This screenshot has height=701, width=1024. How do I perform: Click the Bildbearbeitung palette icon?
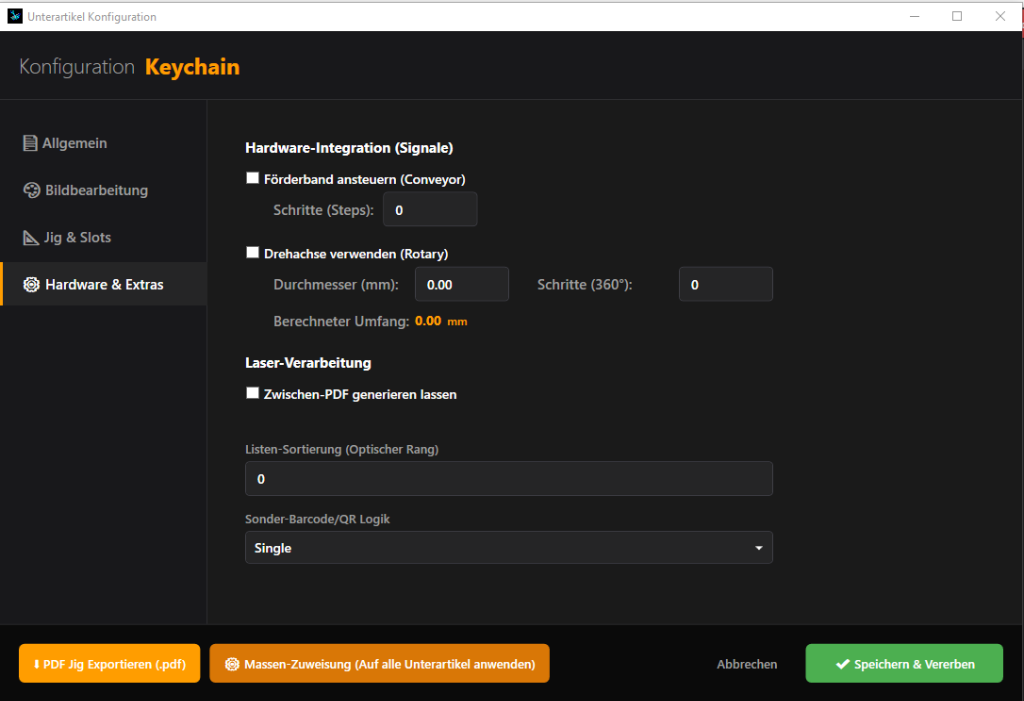tap(31, 190)
